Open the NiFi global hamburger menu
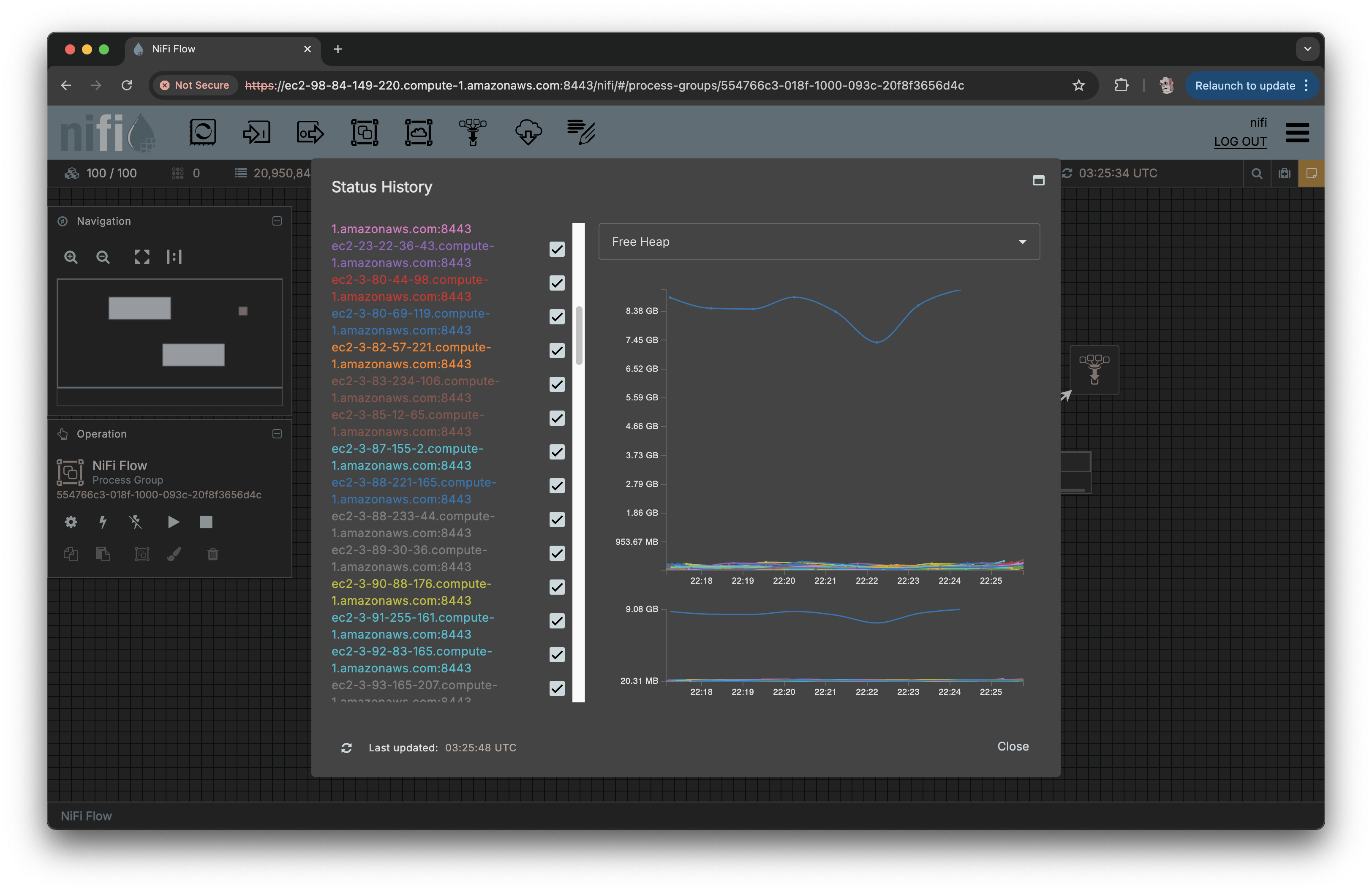The image size is (1372, 892). [1297, 132]
